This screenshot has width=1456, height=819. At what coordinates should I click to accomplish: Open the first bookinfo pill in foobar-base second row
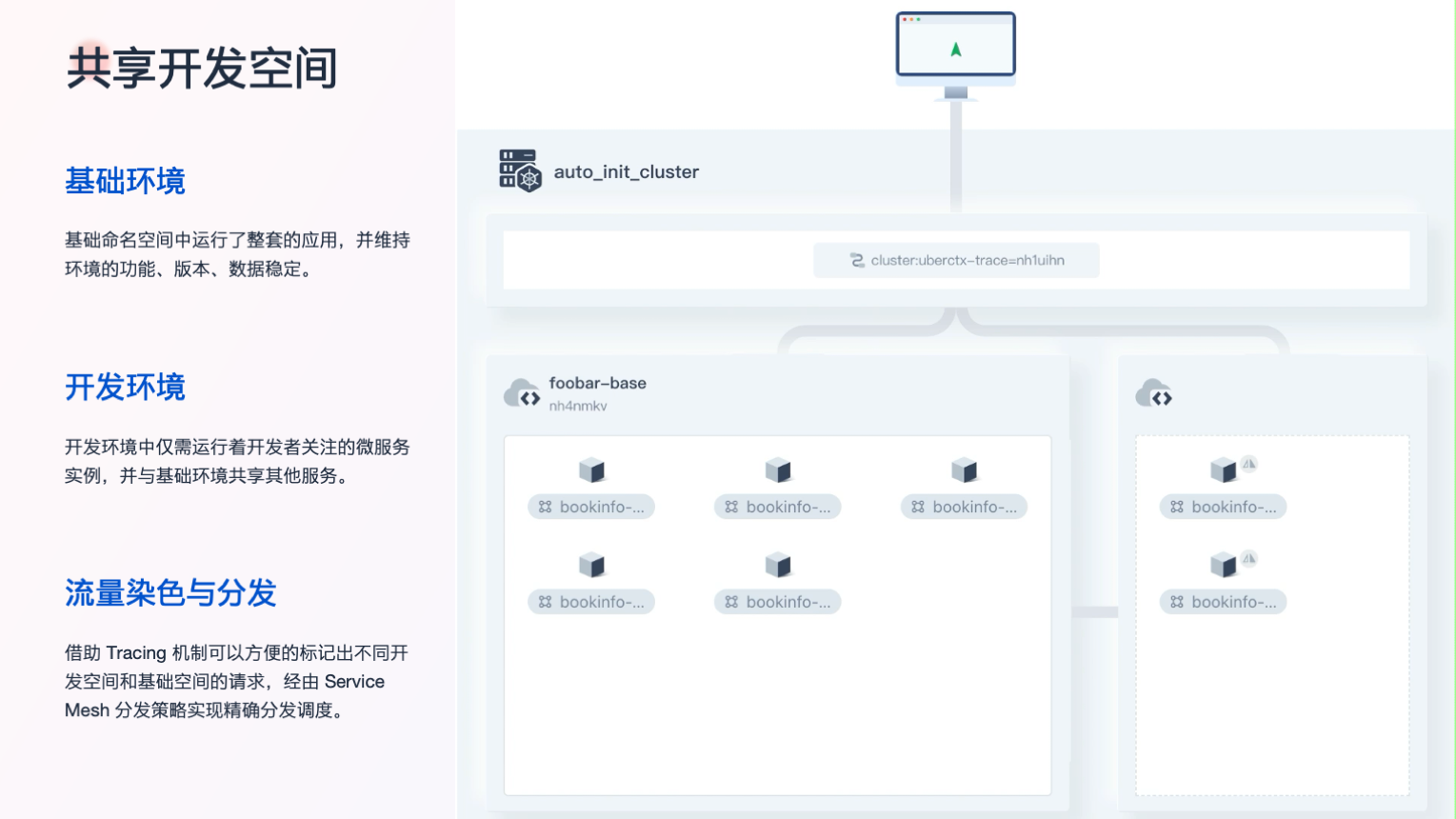click(x=591, y=602)
